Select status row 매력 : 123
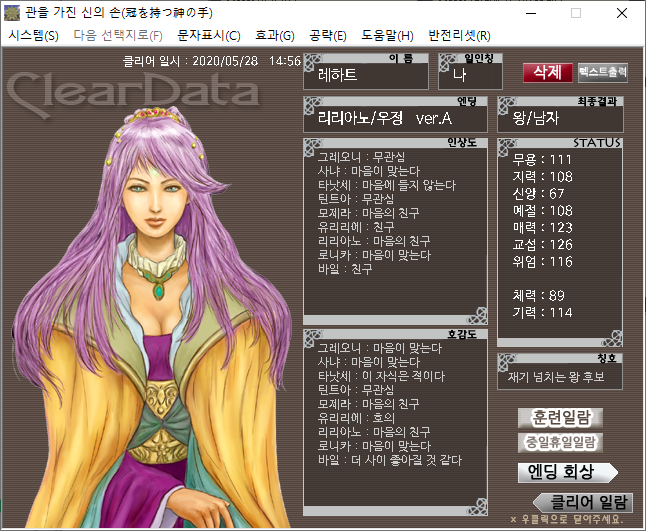The image size is (646, 531). tap(542, 227)
